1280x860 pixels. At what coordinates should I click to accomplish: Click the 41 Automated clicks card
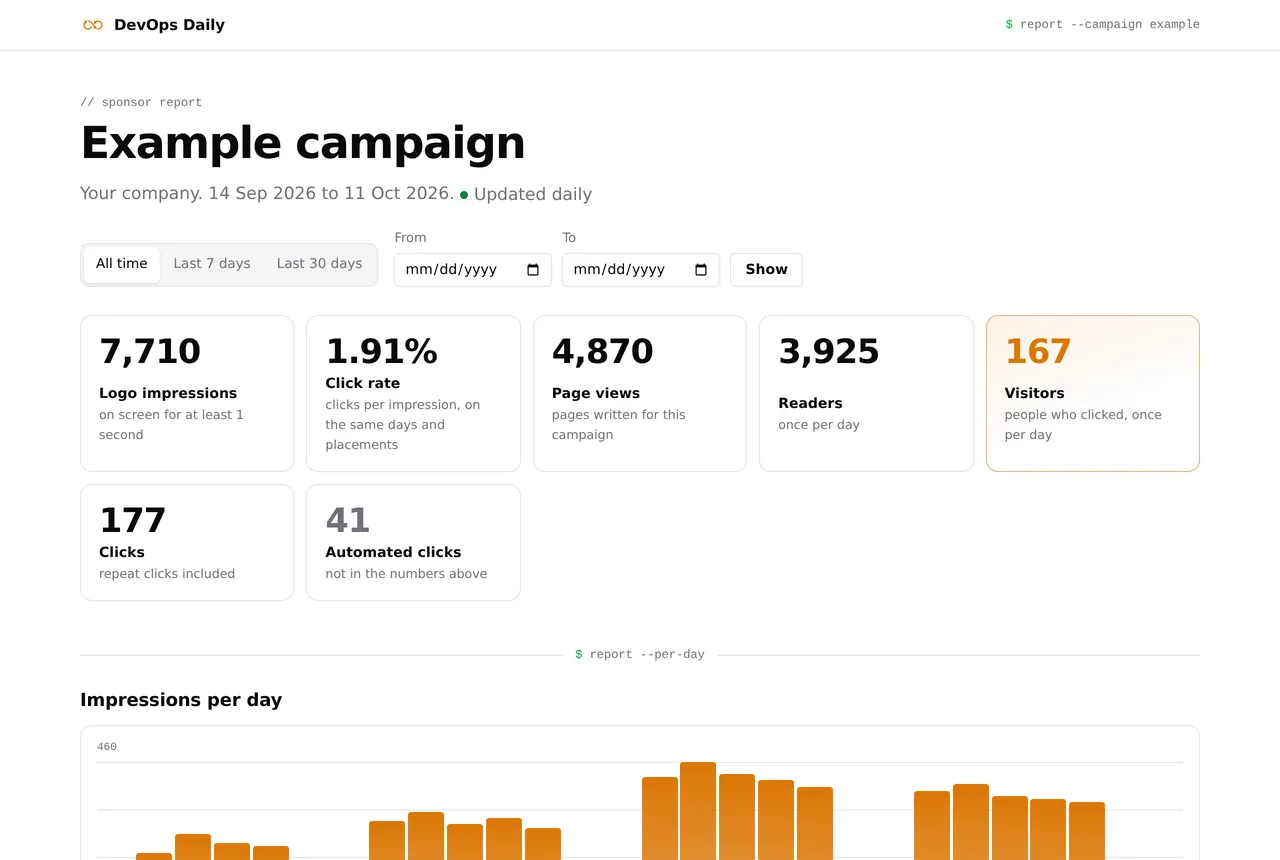click(413, 543)
